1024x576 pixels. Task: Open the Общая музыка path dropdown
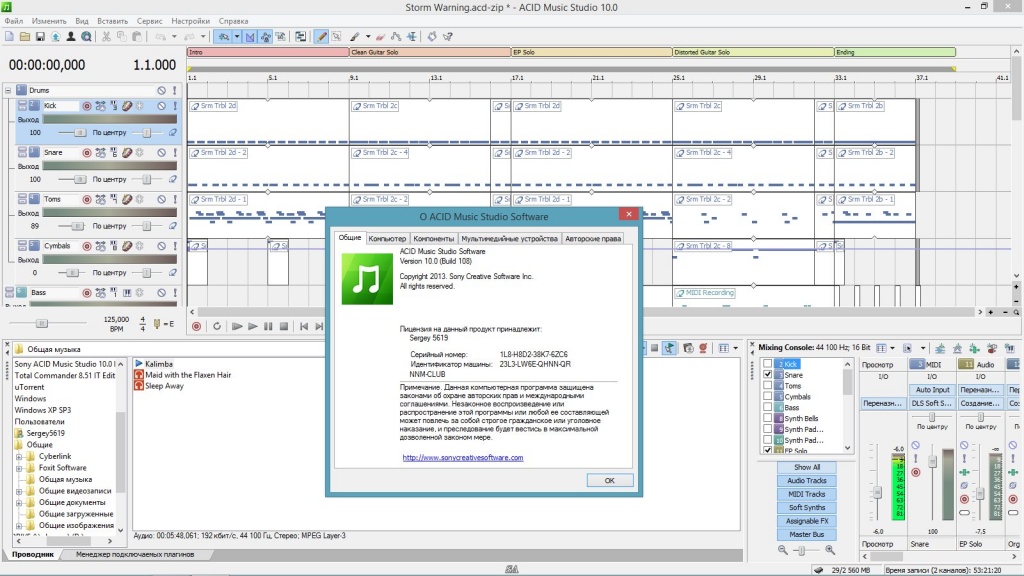coord(168,349)
